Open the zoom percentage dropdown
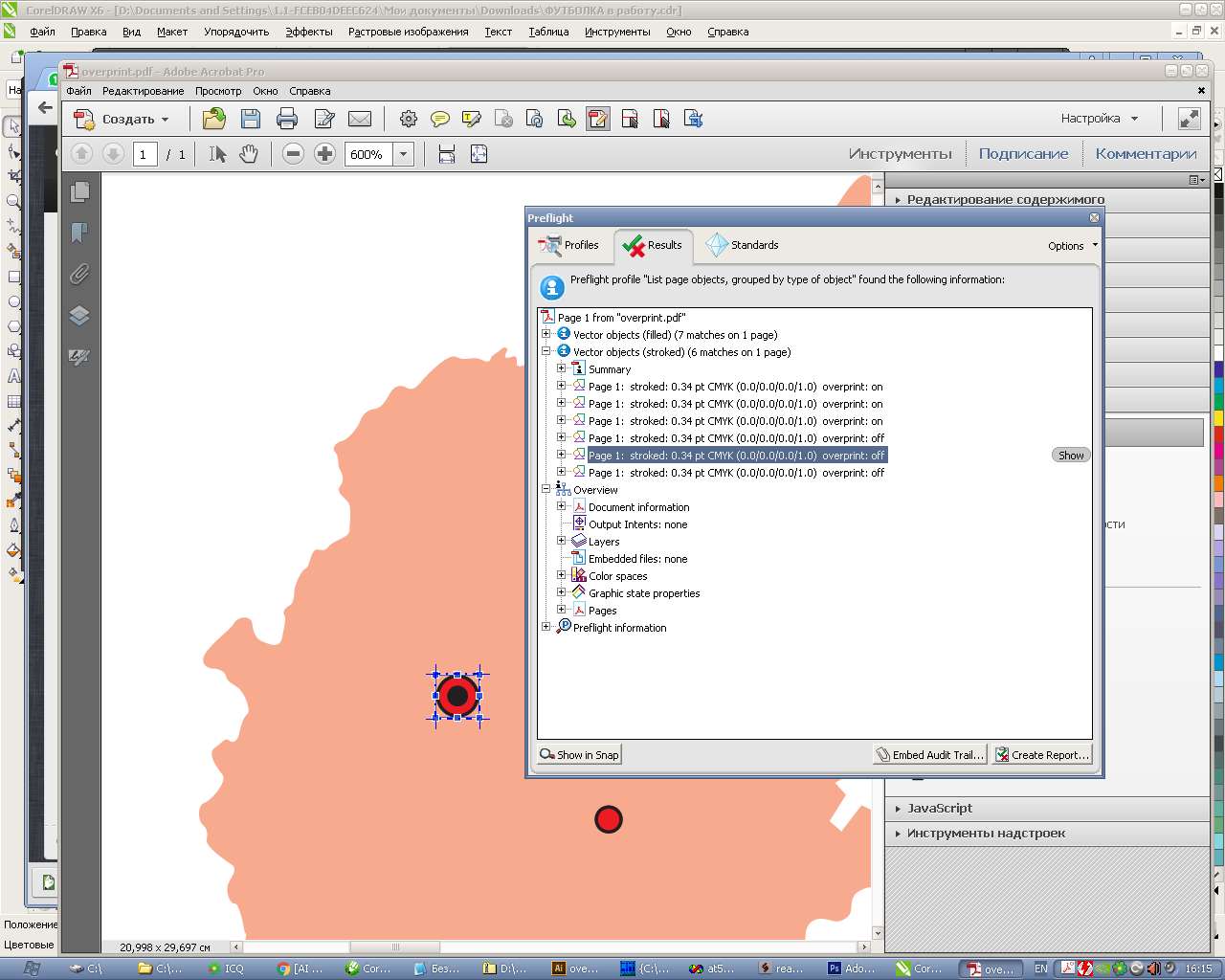 point(404,154)
